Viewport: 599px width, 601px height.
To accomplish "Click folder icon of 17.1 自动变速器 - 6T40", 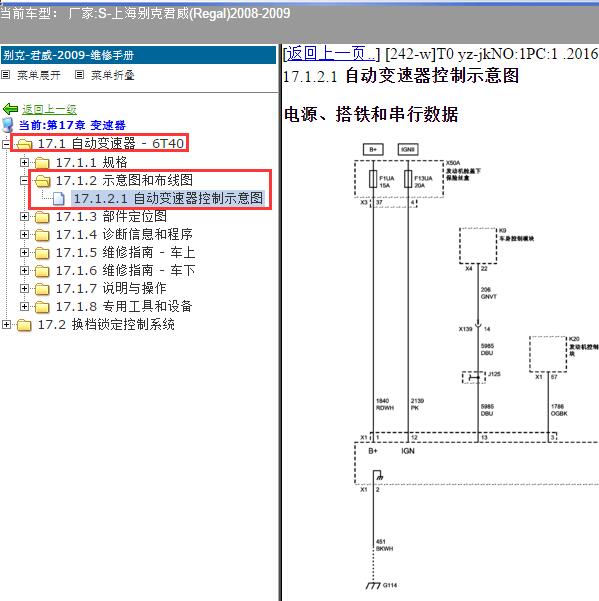I will coord(25,144).
